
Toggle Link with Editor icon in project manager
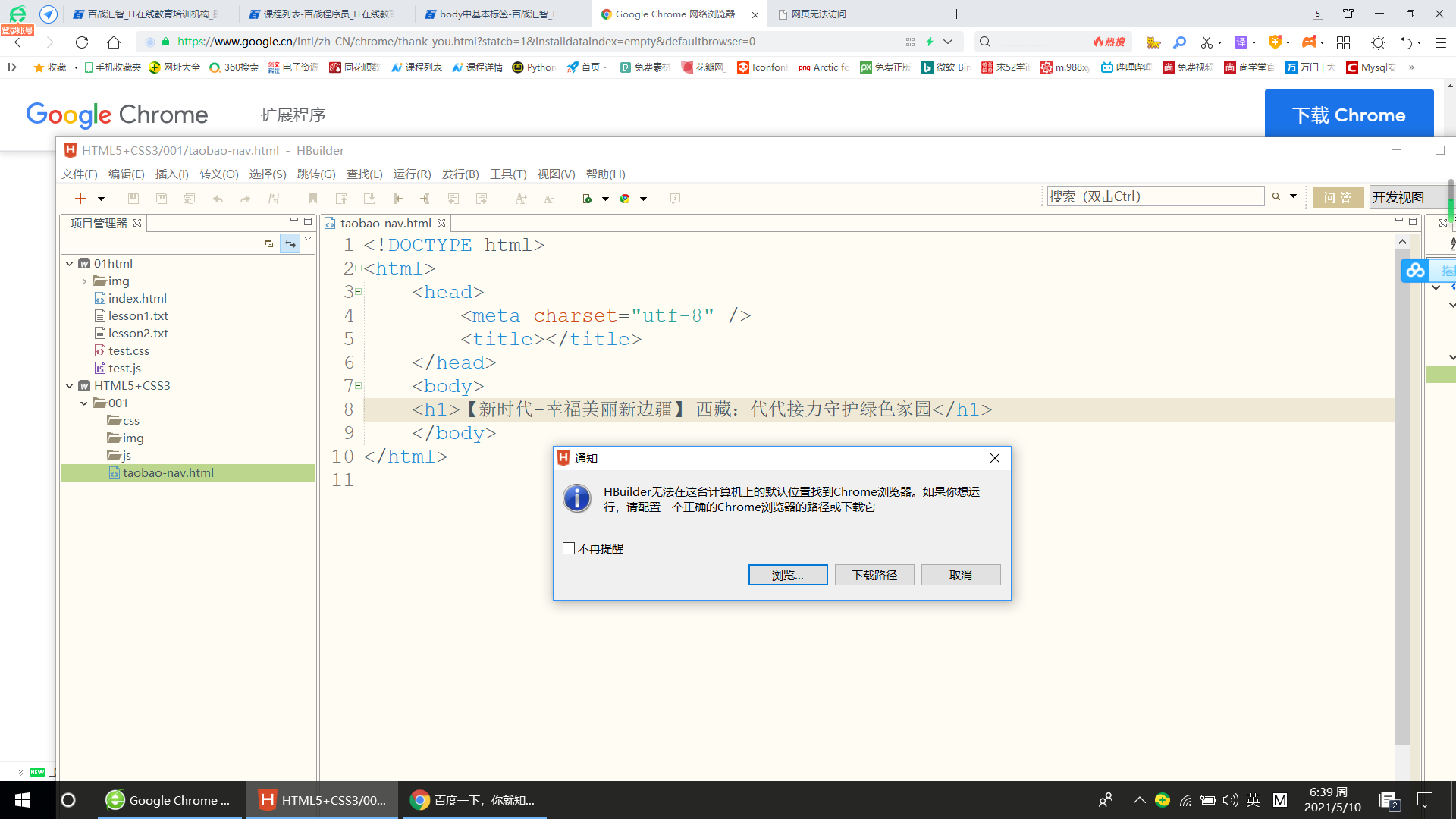(290, 243)
